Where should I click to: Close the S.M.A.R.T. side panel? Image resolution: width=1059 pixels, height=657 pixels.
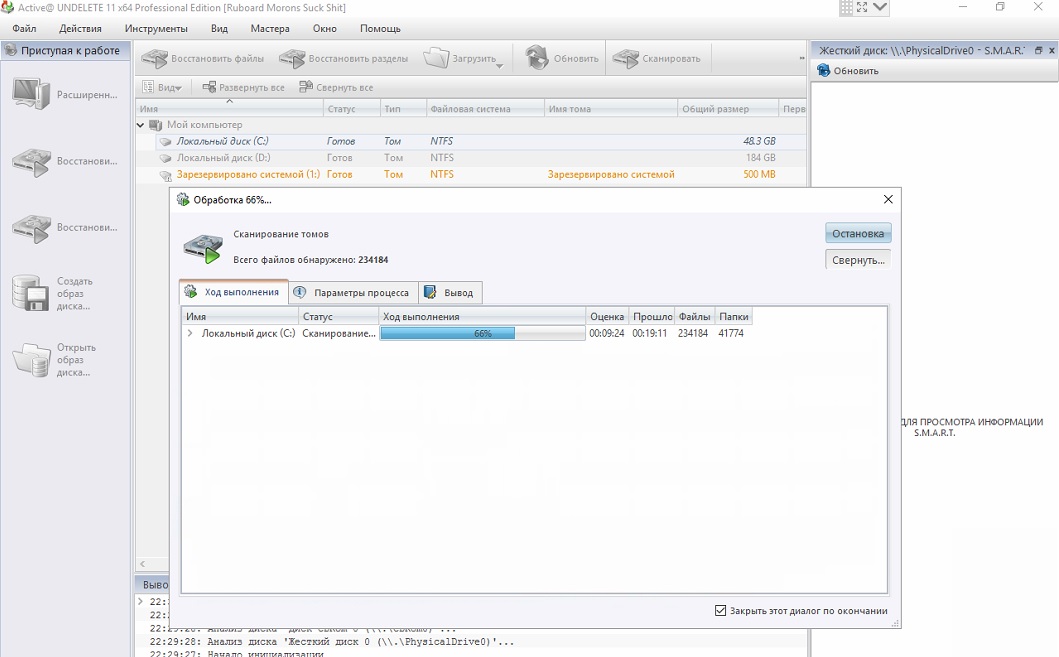click(1052, 51)
